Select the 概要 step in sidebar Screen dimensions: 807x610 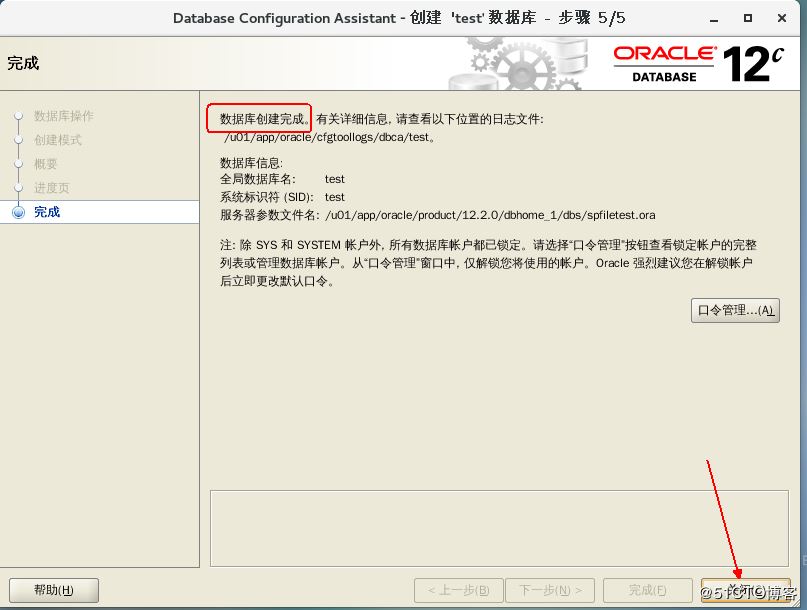click(x=45, y=164)
